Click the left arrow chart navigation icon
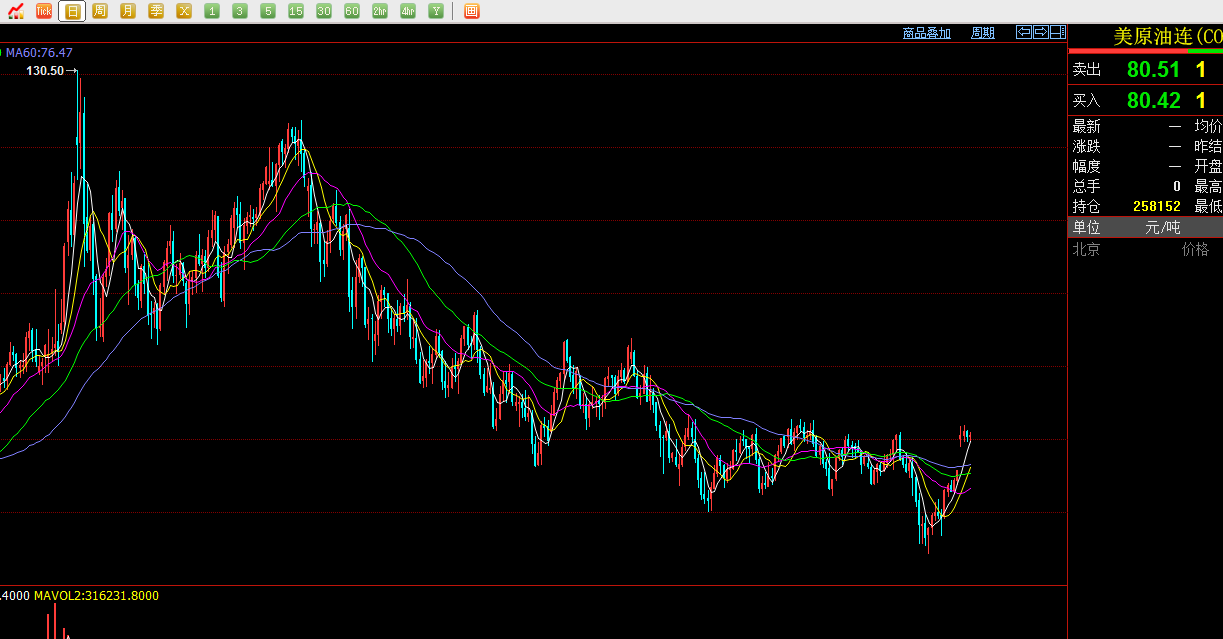 (1024, 32)
